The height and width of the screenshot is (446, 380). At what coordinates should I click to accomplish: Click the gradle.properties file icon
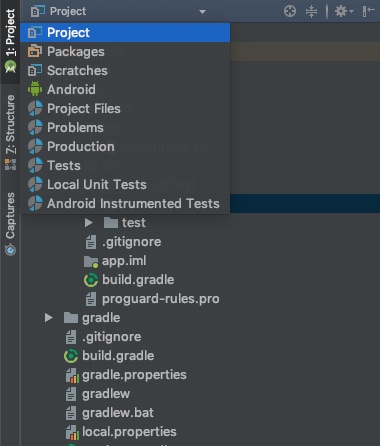pos(72,375)
